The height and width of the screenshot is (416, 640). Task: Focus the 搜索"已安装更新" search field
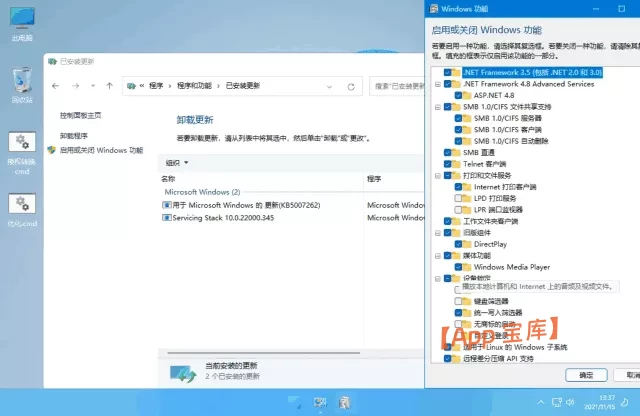tap(398, 86)
